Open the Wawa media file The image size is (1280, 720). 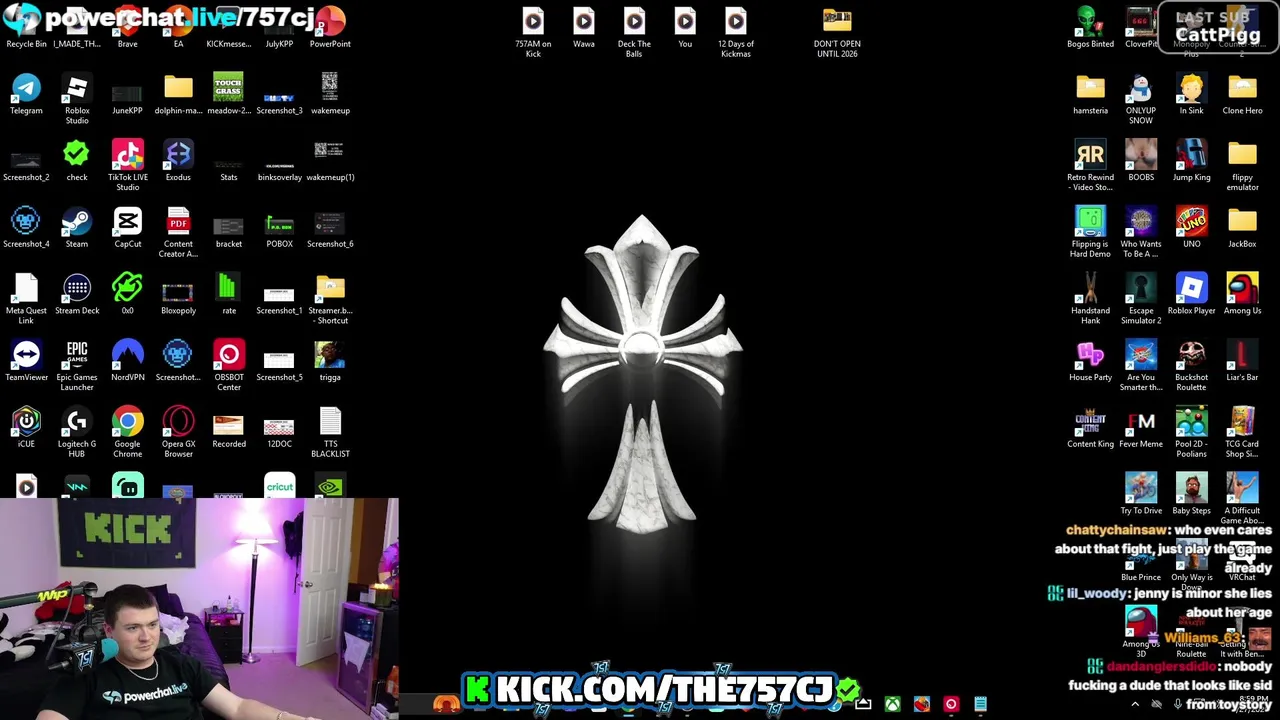[x=584, y=29]
